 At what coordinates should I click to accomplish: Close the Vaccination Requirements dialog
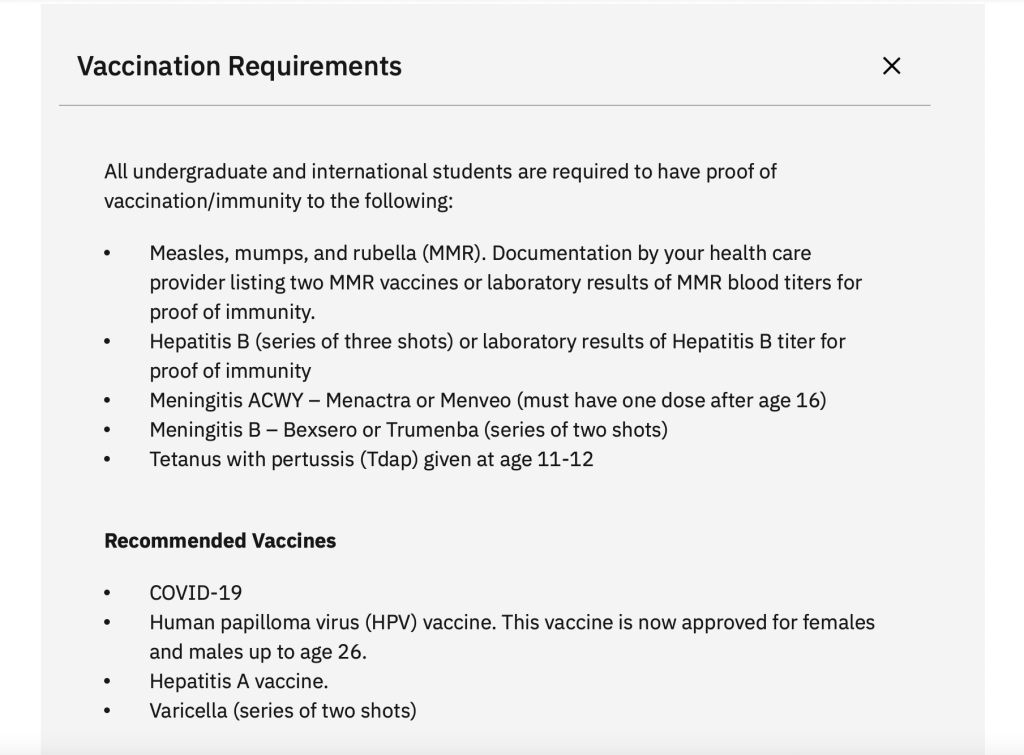892,66
